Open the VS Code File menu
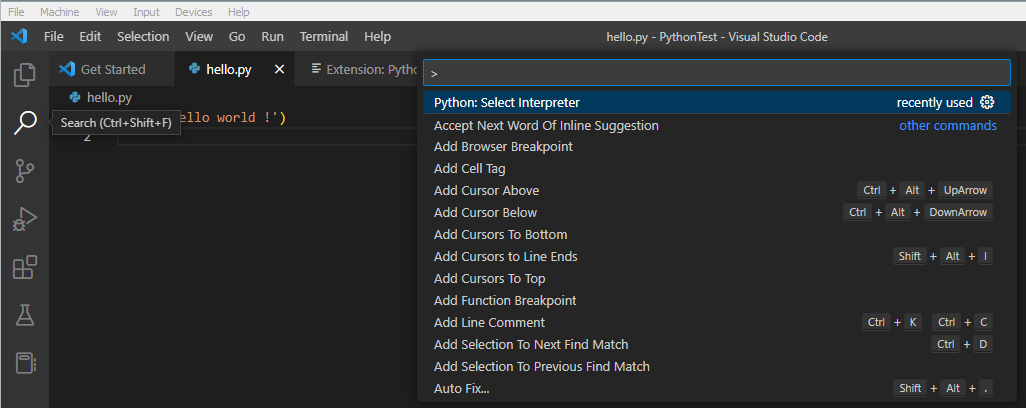 pyautogui.click(x=54, y=37)
